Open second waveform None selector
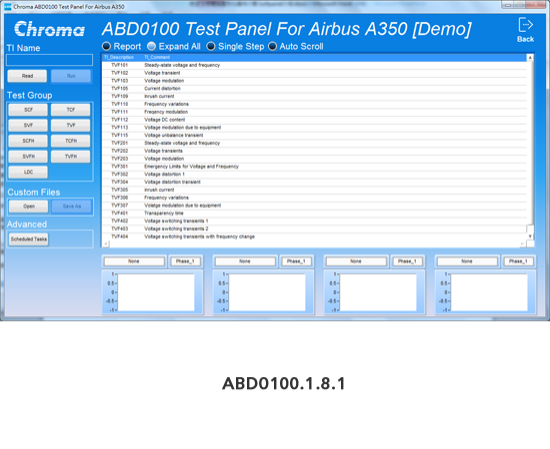Viewport: 550px width, 449px height. click(245, 261)
